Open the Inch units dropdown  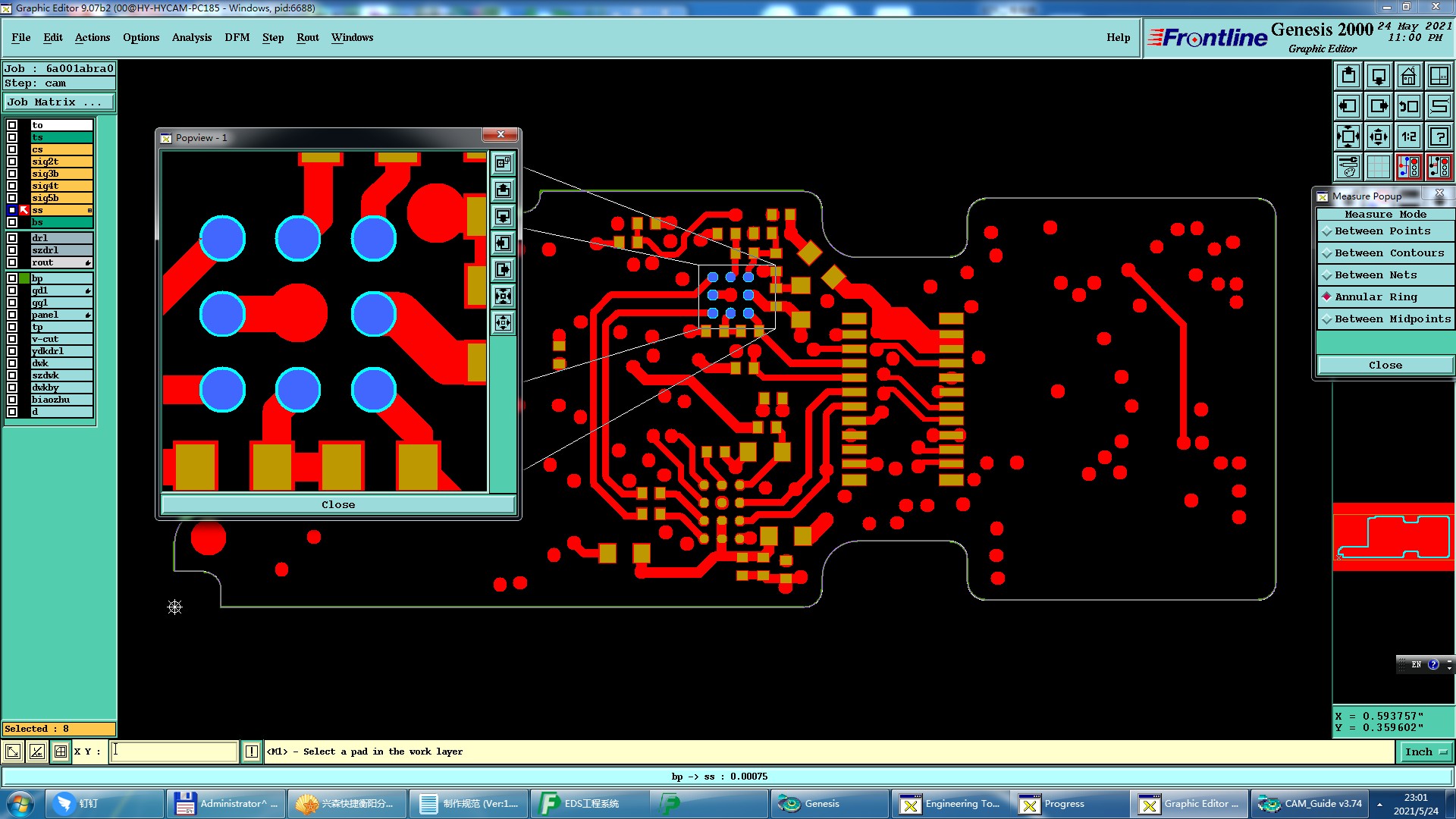coord(1426,752)
